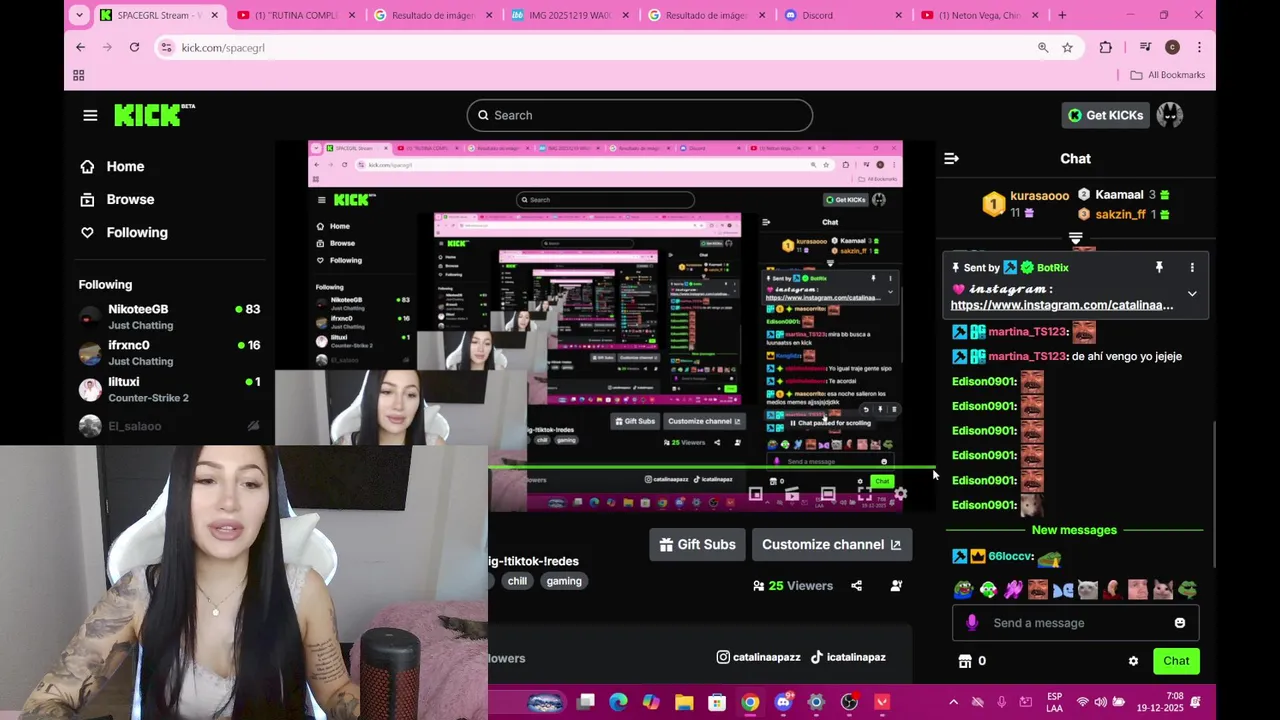Image resolution: width=1280 pixels, height=720 pixels.
Task: Open Chrome zoom indicator icon
Action: click(x=1043, y=47)
